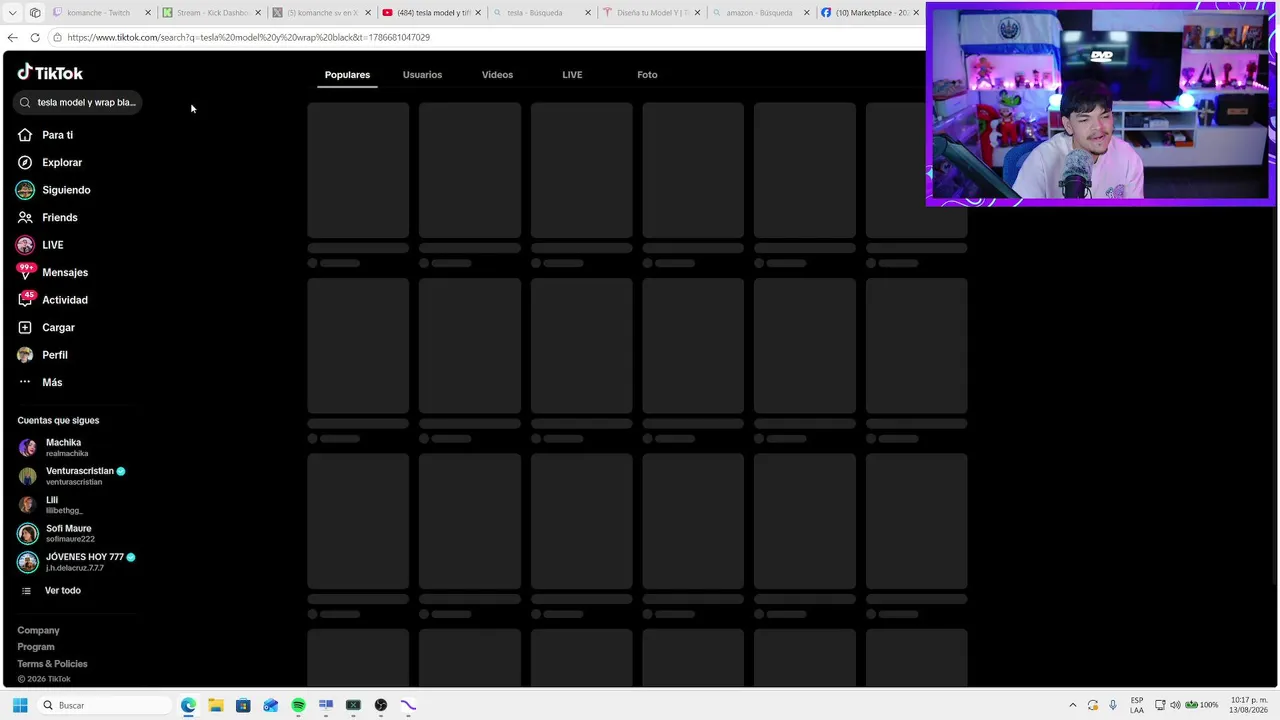Open the Explorar compass icon

coord(25,162)
